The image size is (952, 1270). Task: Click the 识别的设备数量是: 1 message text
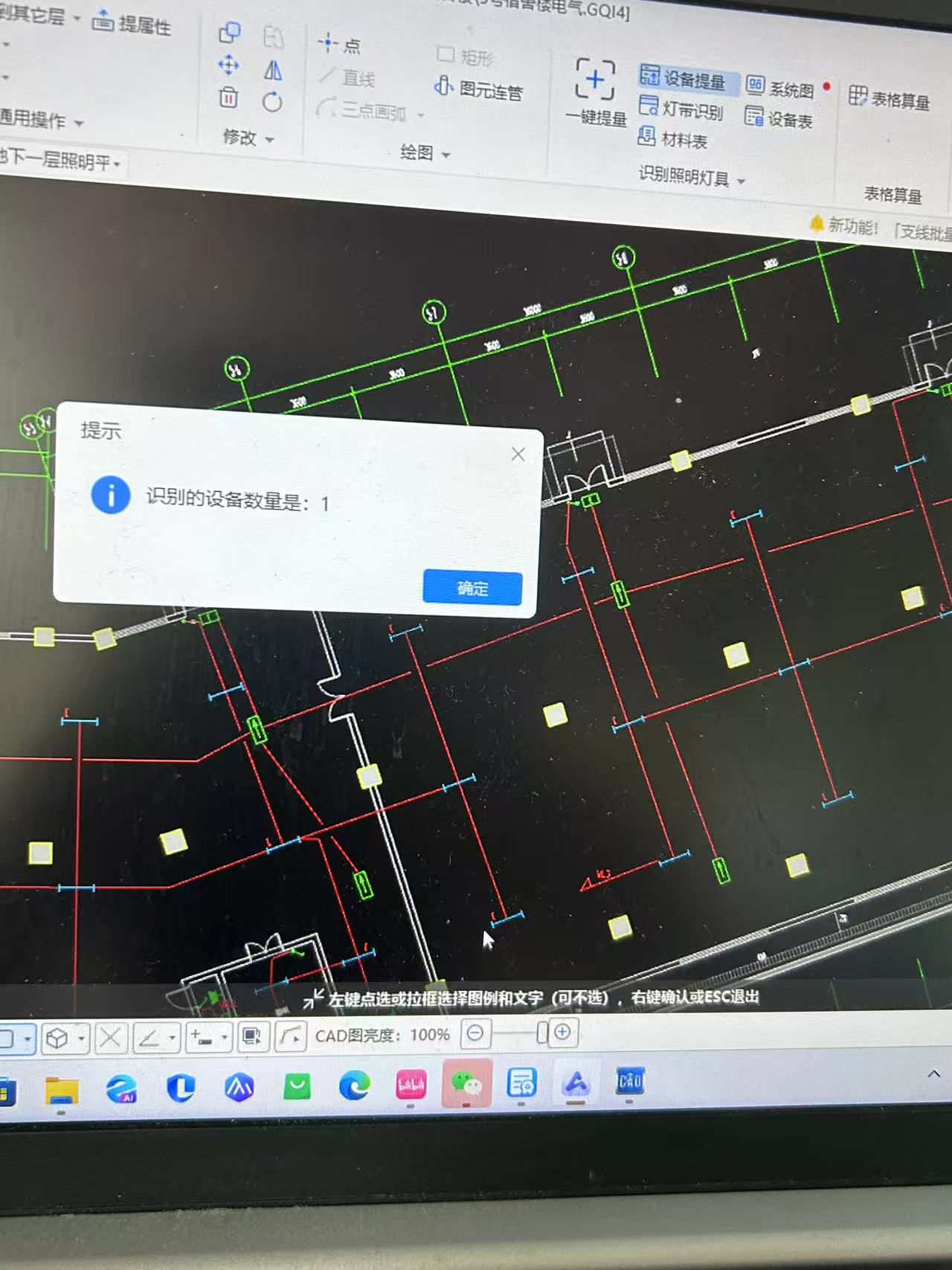(237, 500)
